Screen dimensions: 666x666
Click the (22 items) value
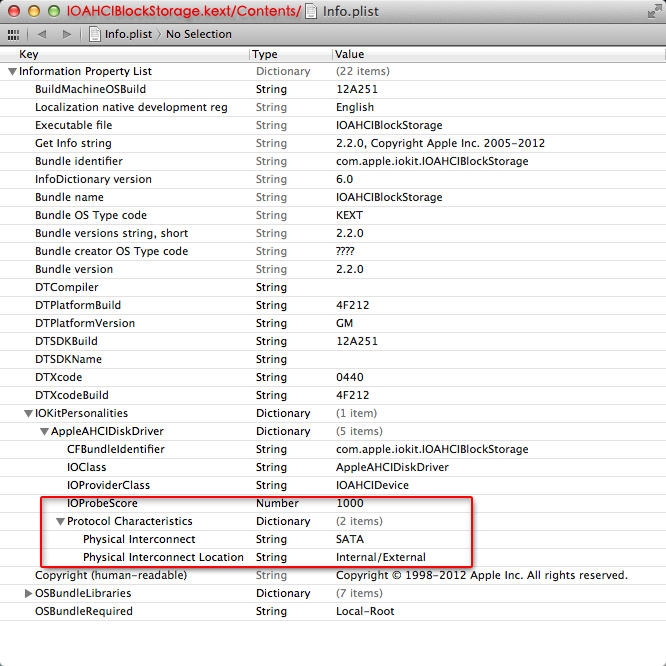(362, 71)
